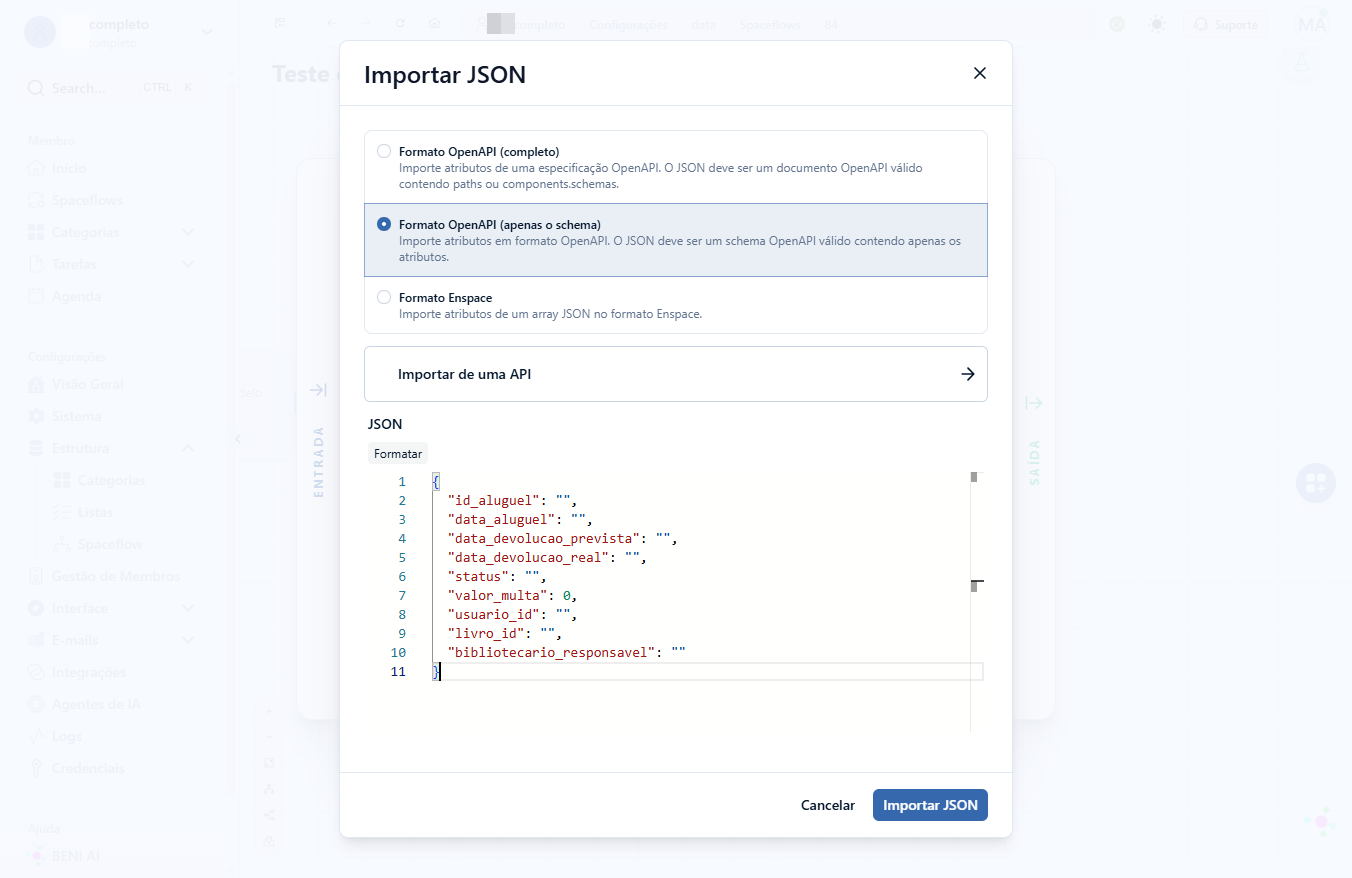Confirm with the Importar JSON button

point(930,805)
